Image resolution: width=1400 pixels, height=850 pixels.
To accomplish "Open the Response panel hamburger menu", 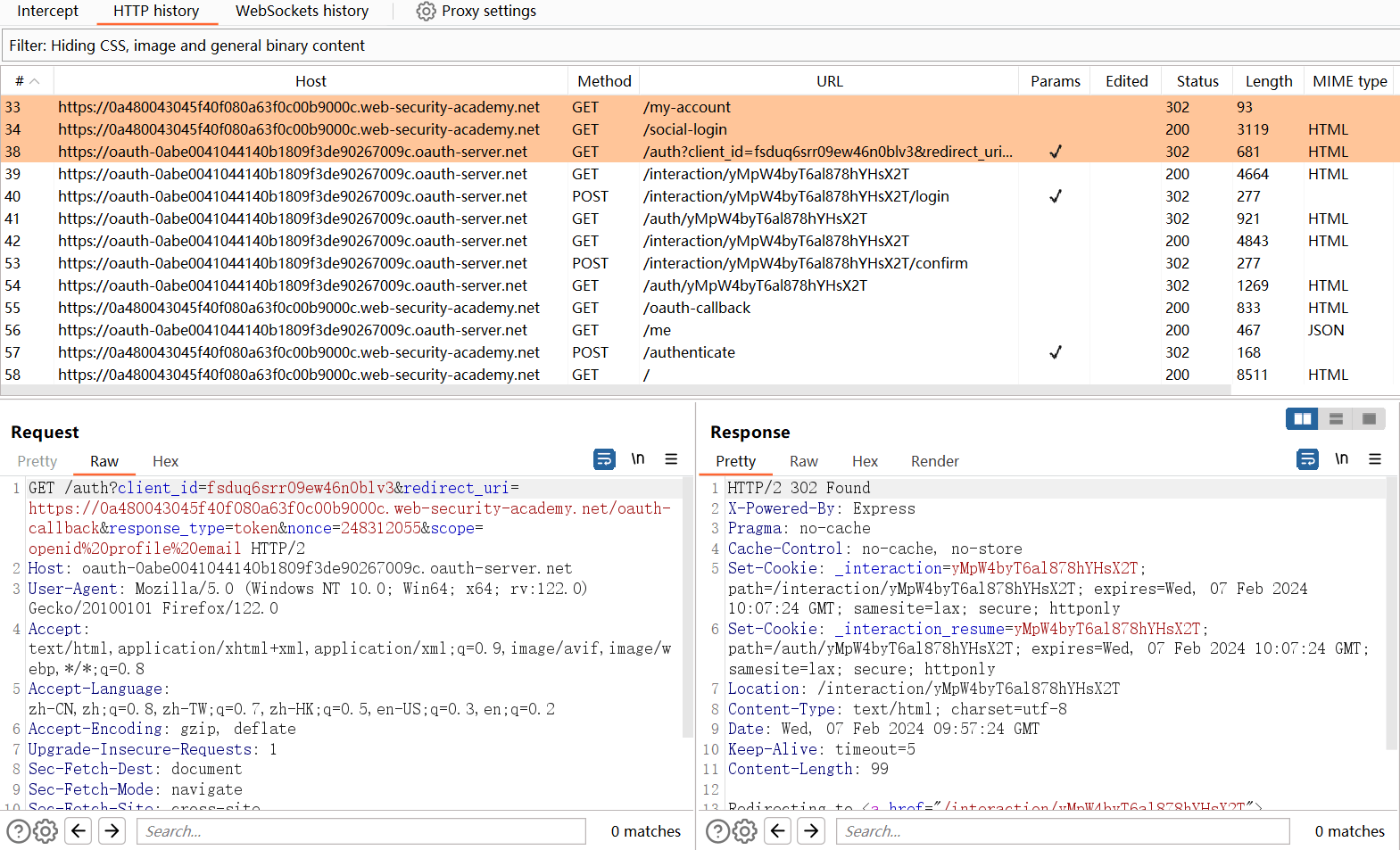I will click(x=1374, y=459).
